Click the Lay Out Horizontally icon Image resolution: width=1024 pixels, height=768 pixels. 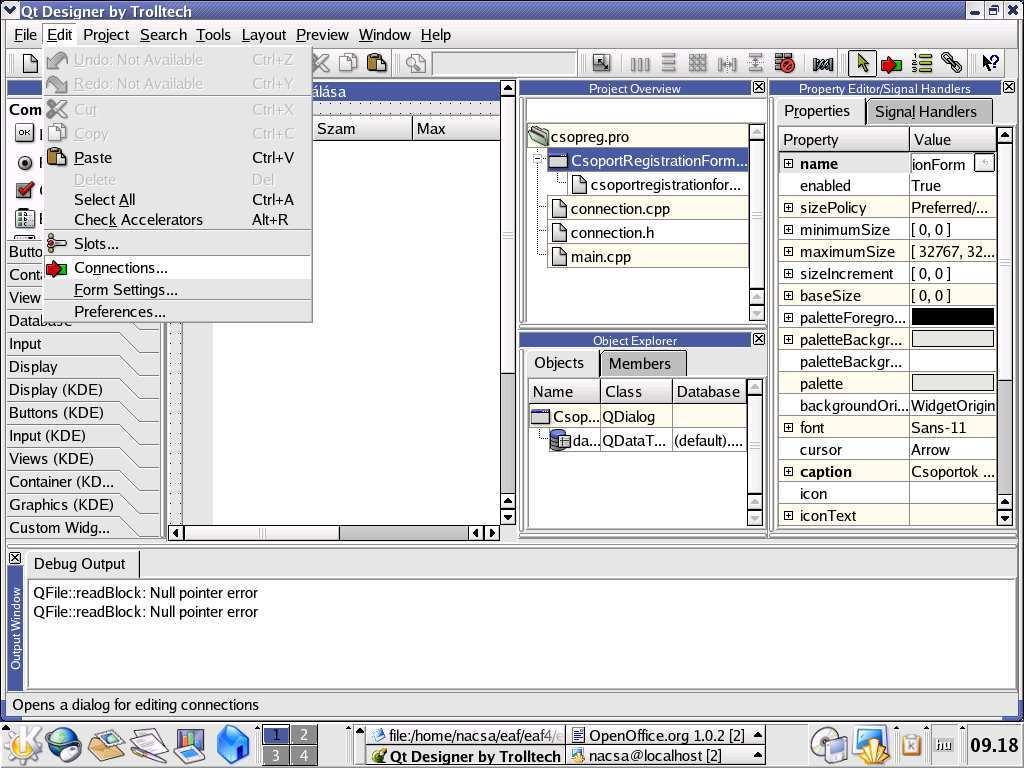click(x=639, y=63)
